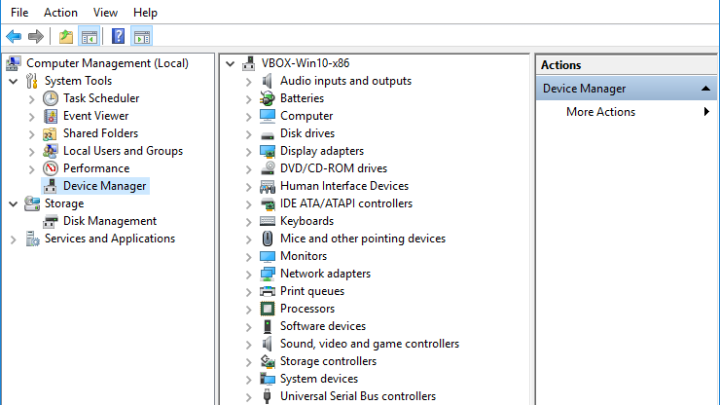Image resolution: width=720 pixels, height=405 pixels.
Task: Click the Event Viewer icon
Action: (51, 116)
